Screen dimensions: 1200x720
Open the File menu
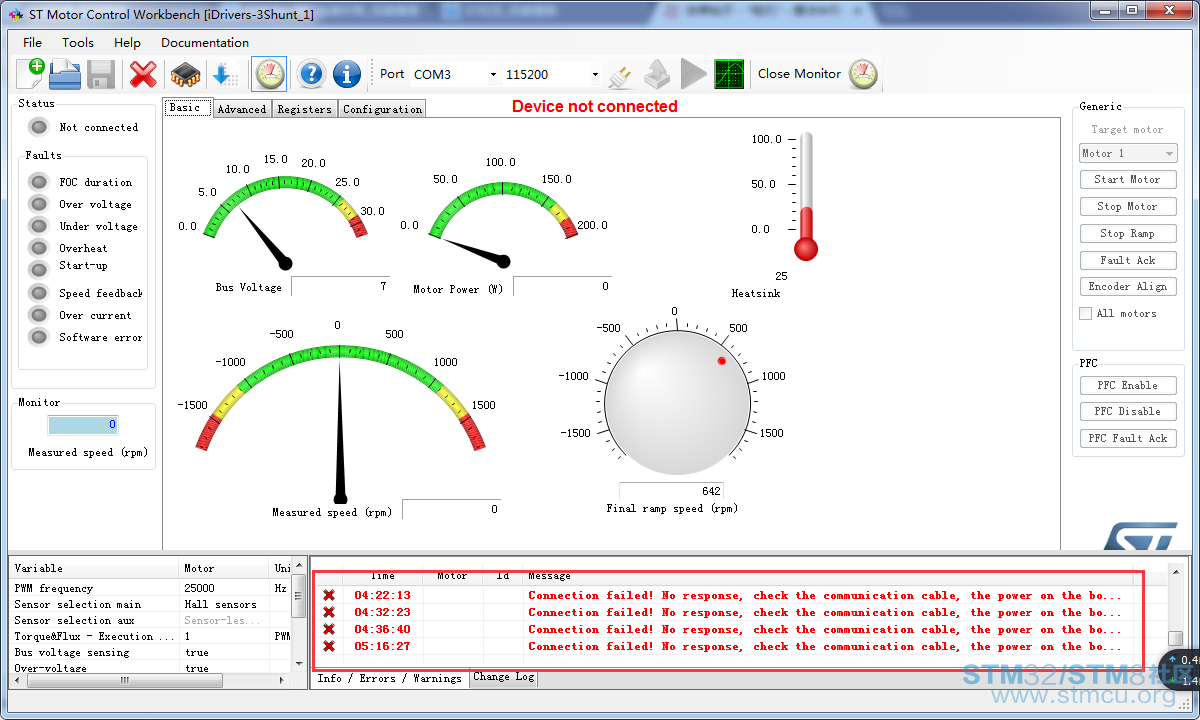[x=33, y=43]
